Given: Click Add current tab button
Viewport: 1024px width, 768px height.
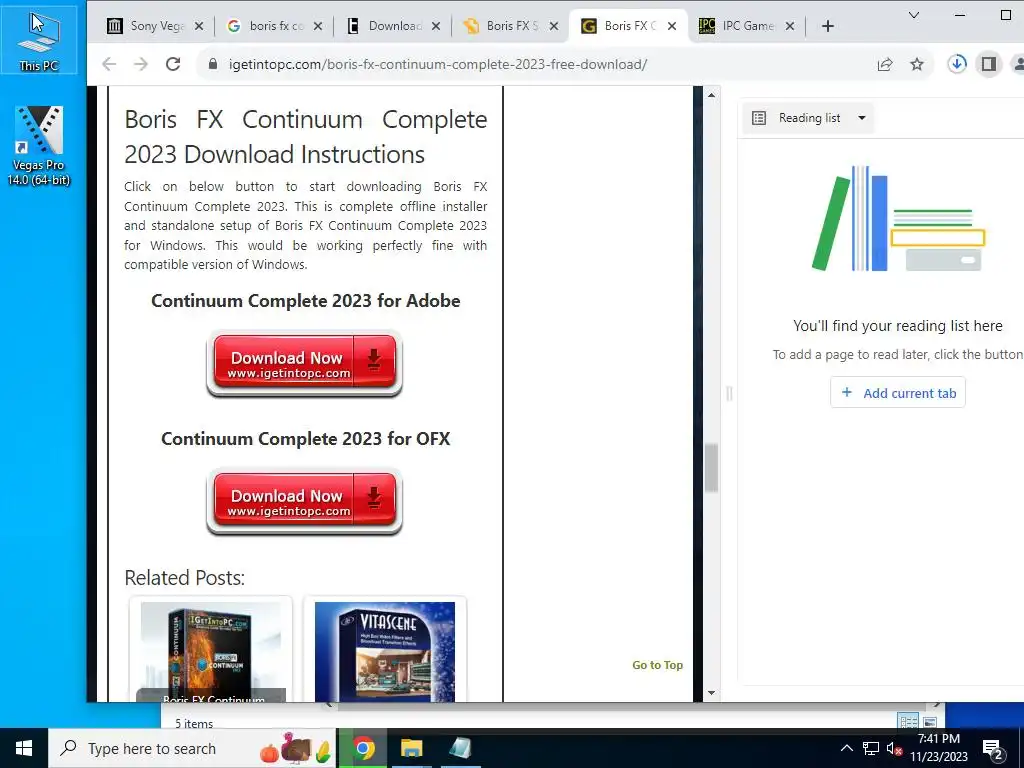Looking at the screenshot, I should coord(898,392).
